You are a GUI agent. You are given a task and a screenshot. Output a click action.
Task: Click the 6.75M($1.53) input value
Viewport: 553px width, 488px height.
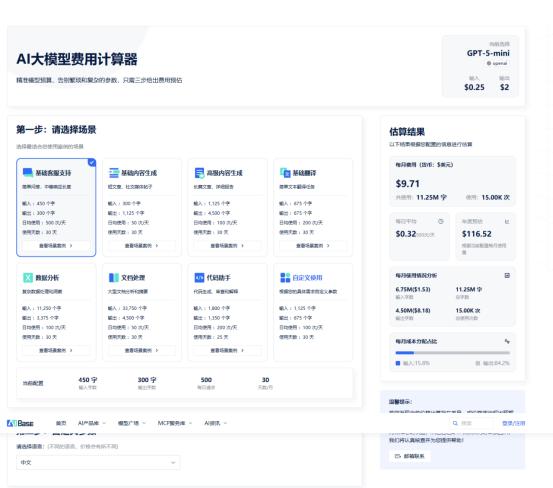(413, 289)
